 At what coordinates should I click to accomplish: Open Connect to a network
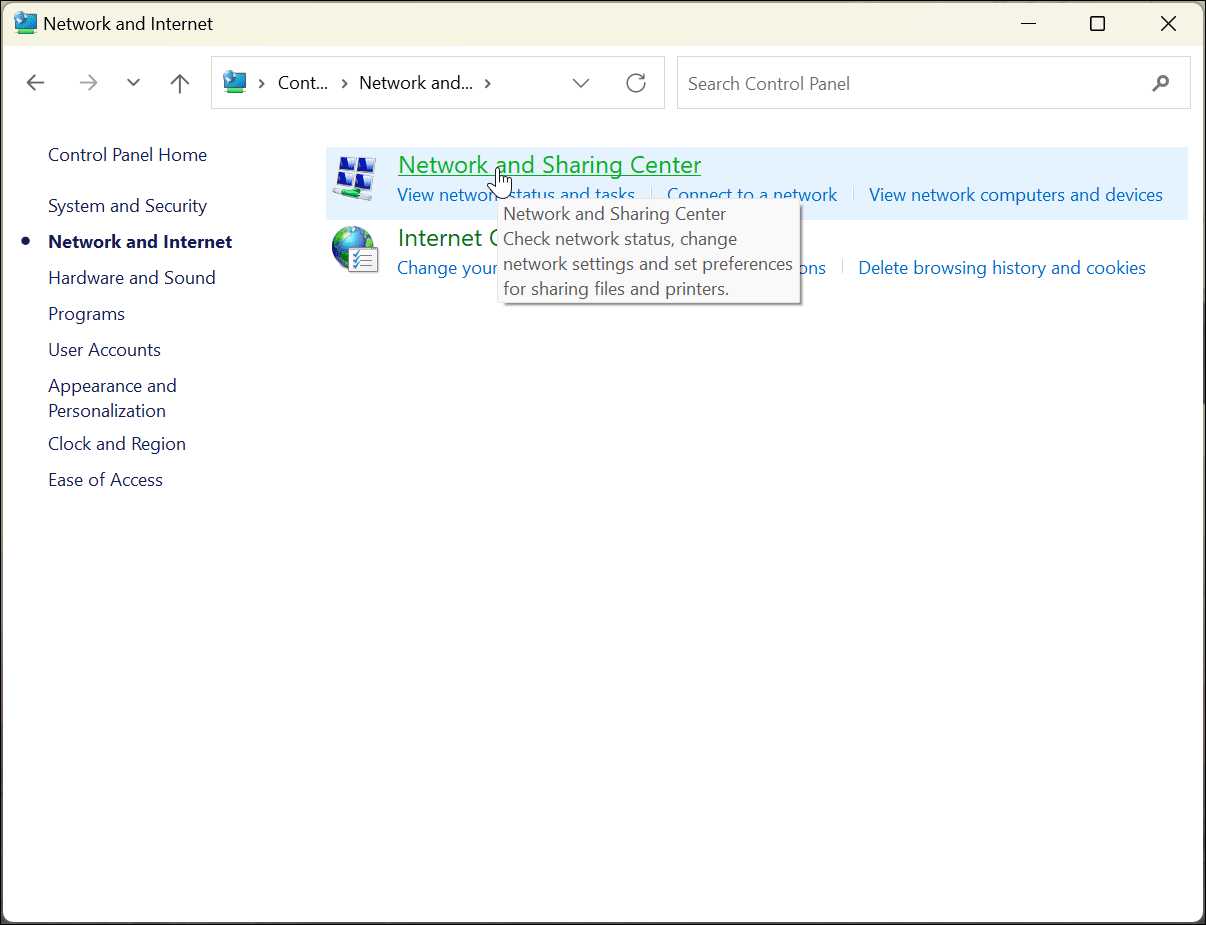[x=751, y=194]
